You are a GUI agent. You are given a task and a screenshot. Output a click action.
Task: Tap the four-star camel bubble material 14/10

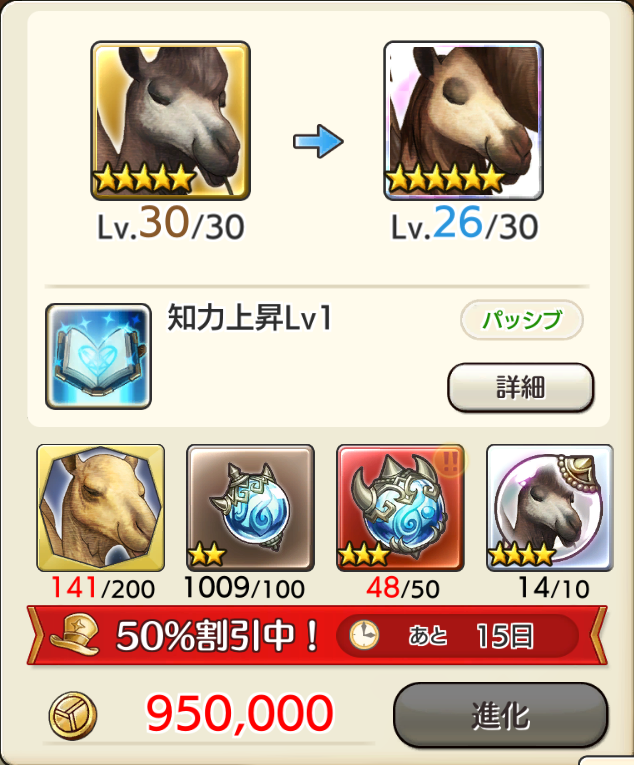point(550,507)
